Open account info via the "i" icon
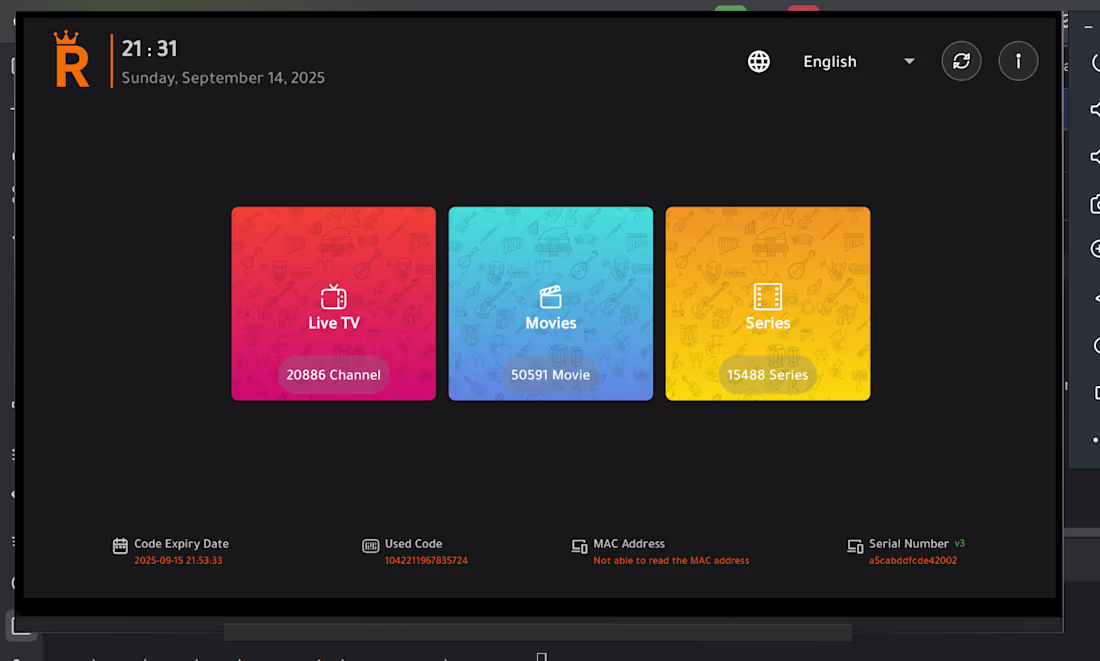1100x661 pixels. 1018,61
